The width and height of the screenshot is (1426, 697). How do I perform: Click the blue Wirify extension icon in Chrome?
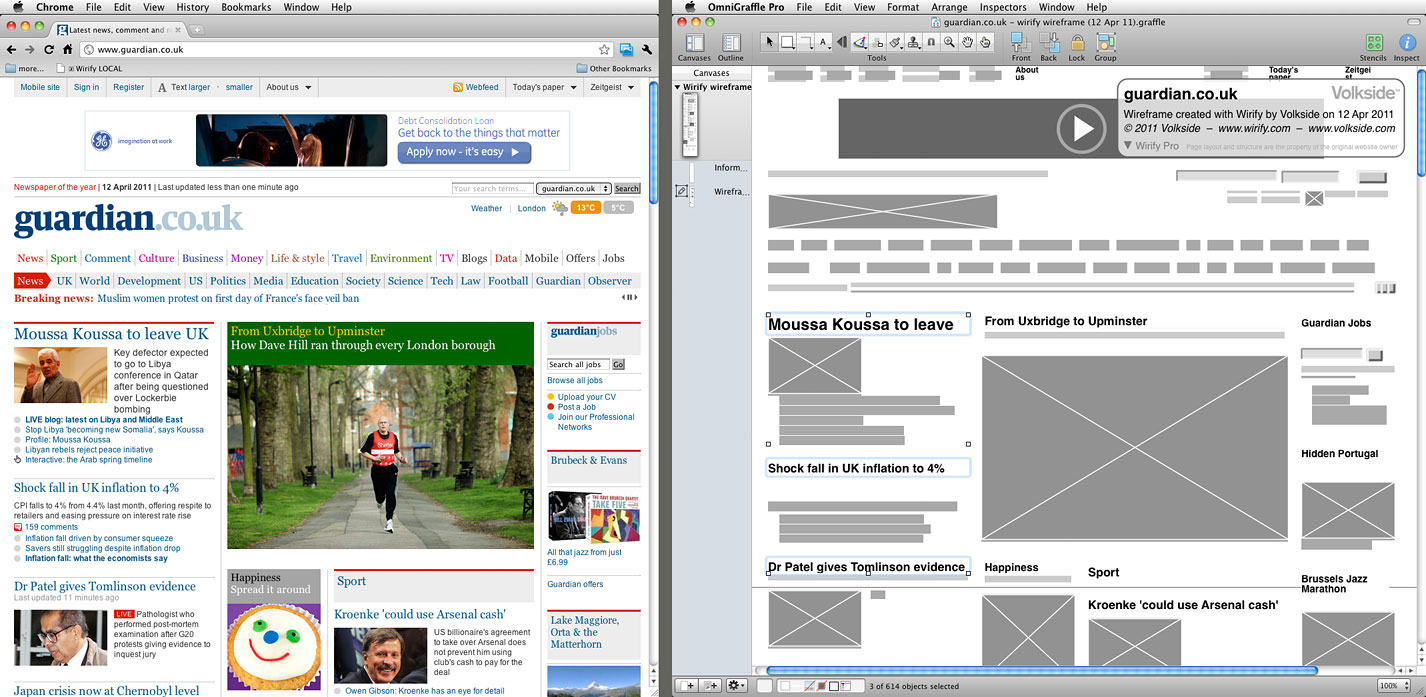click(x=626, y=49)
